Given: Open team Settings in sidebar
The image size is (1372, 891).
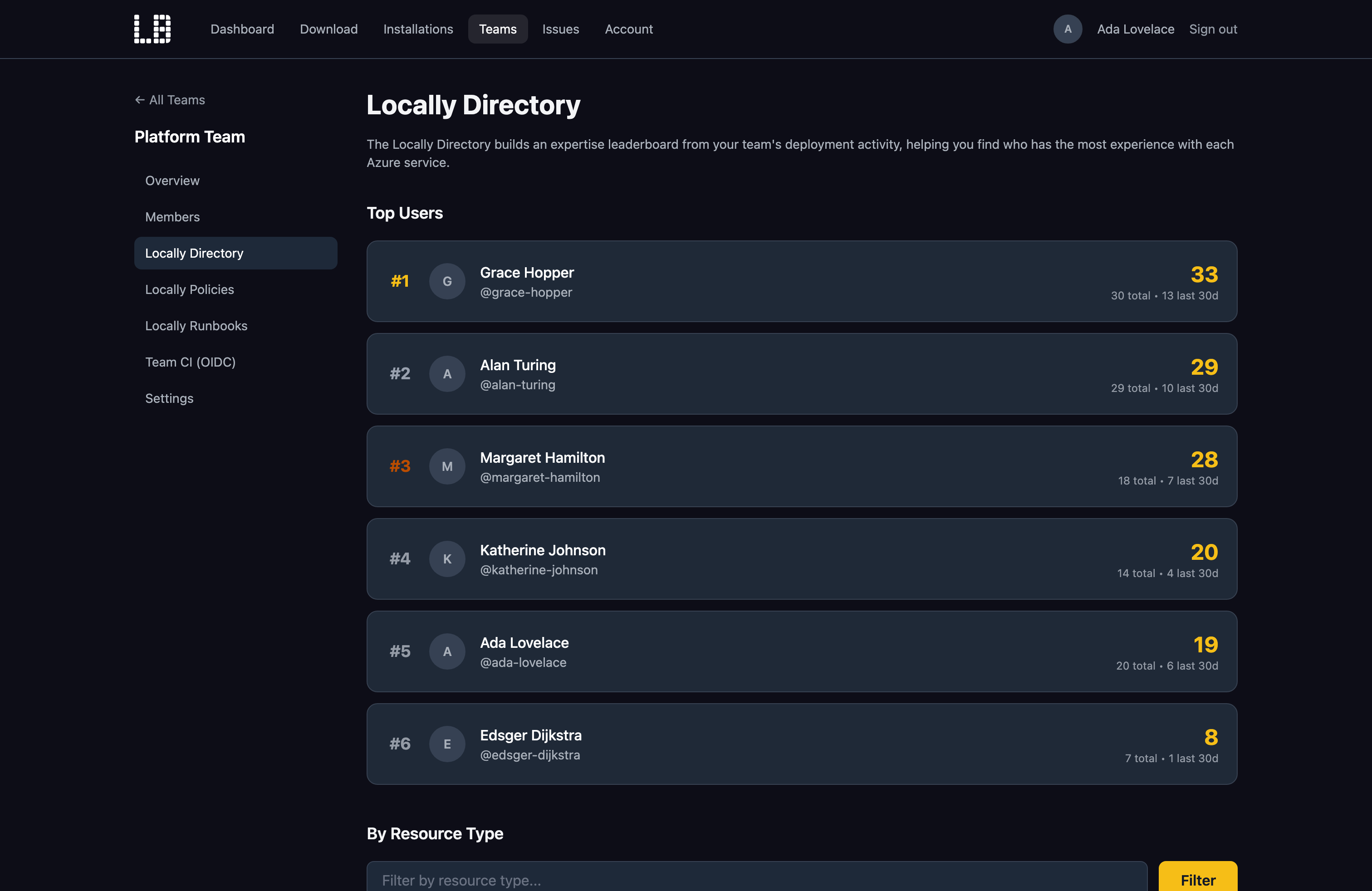Looking at the screenshot, I should 236,398.
